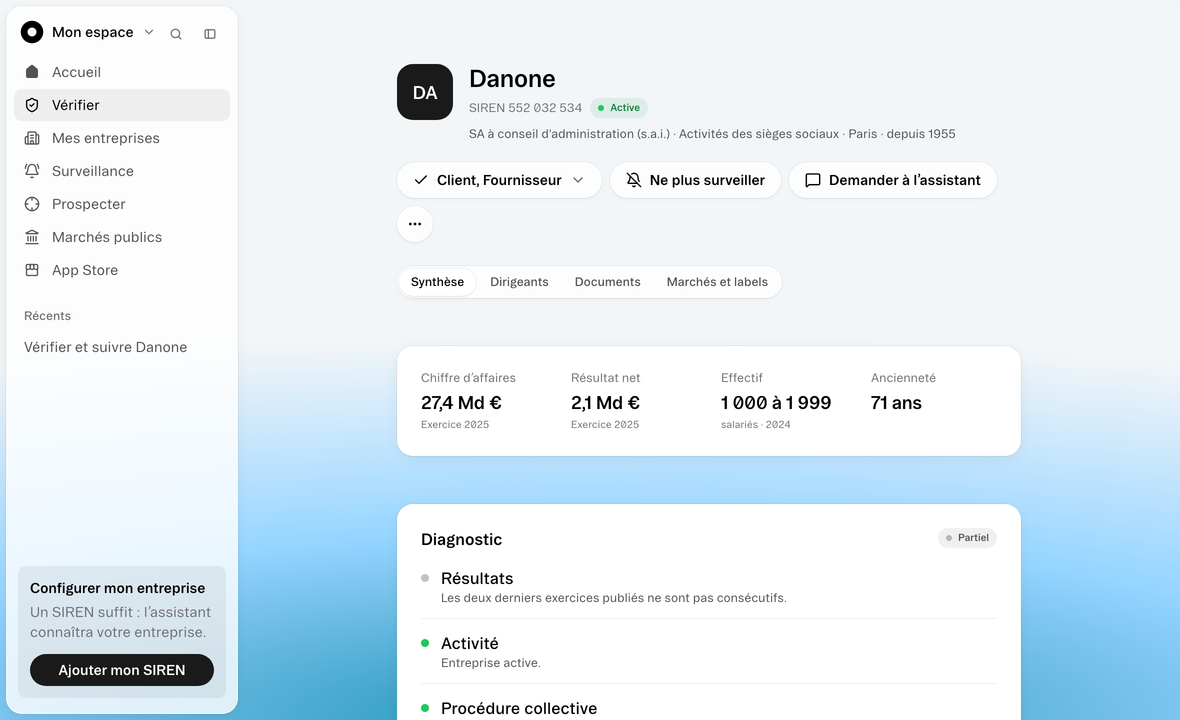Click the Ne plus surveiller button
Viewport: 1180px width, 720px height.
click(695, 181)
